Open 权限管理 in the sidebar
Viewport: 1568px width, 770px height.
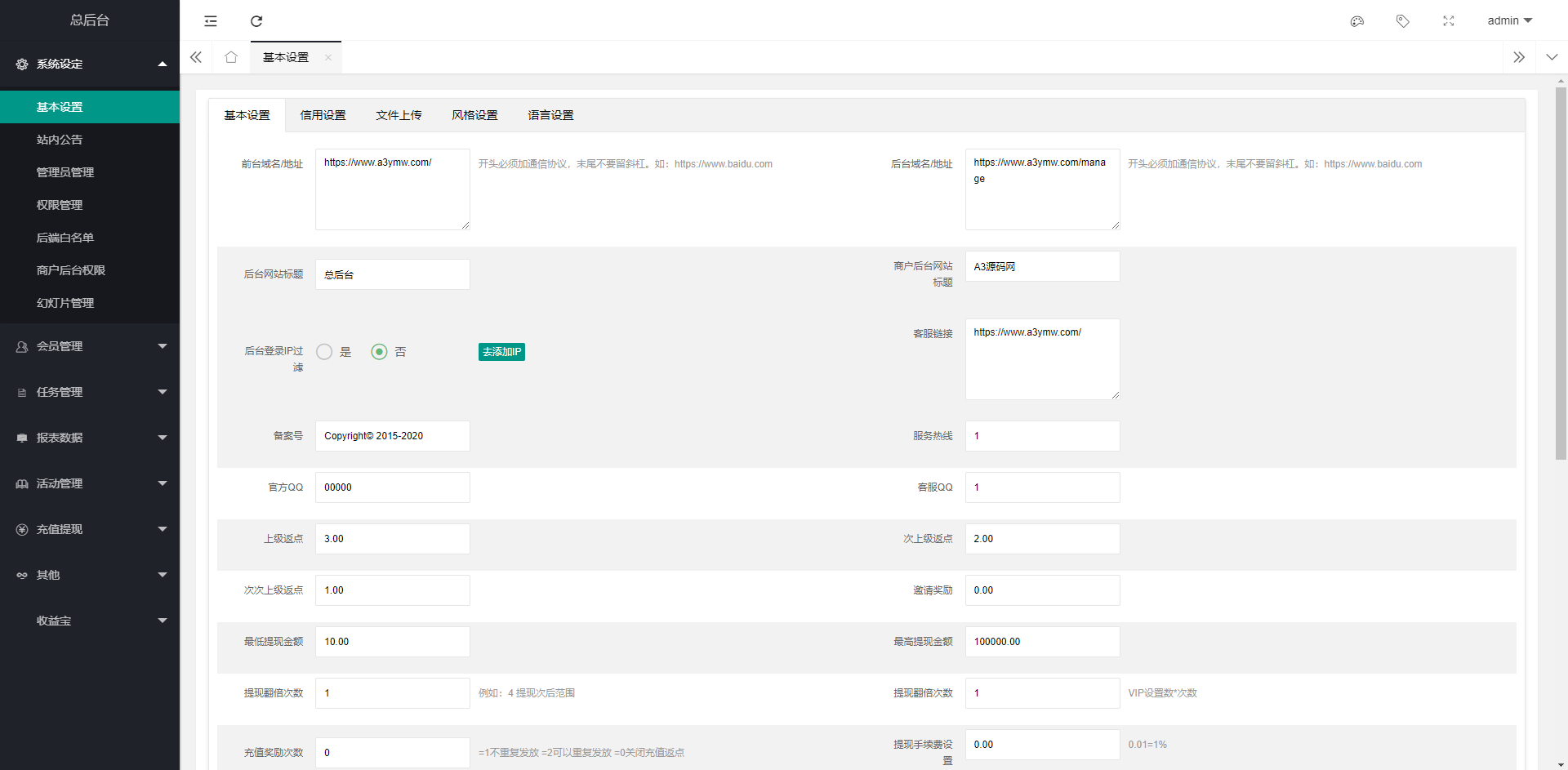pos(90,205)
